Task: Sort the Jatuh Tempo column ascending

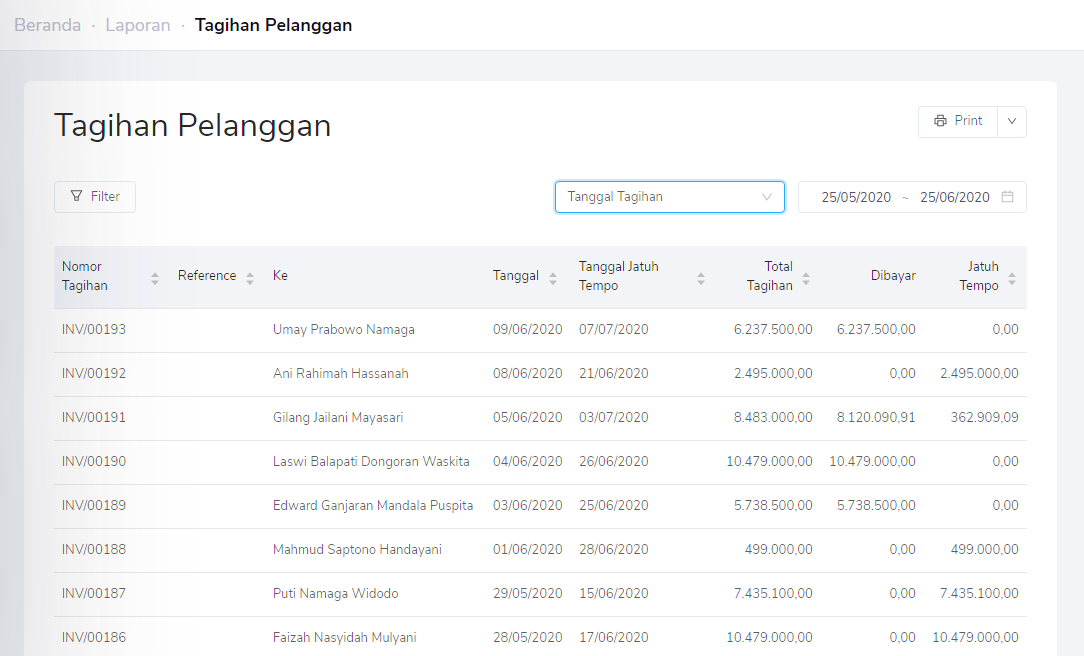Action: point(1014,275)
